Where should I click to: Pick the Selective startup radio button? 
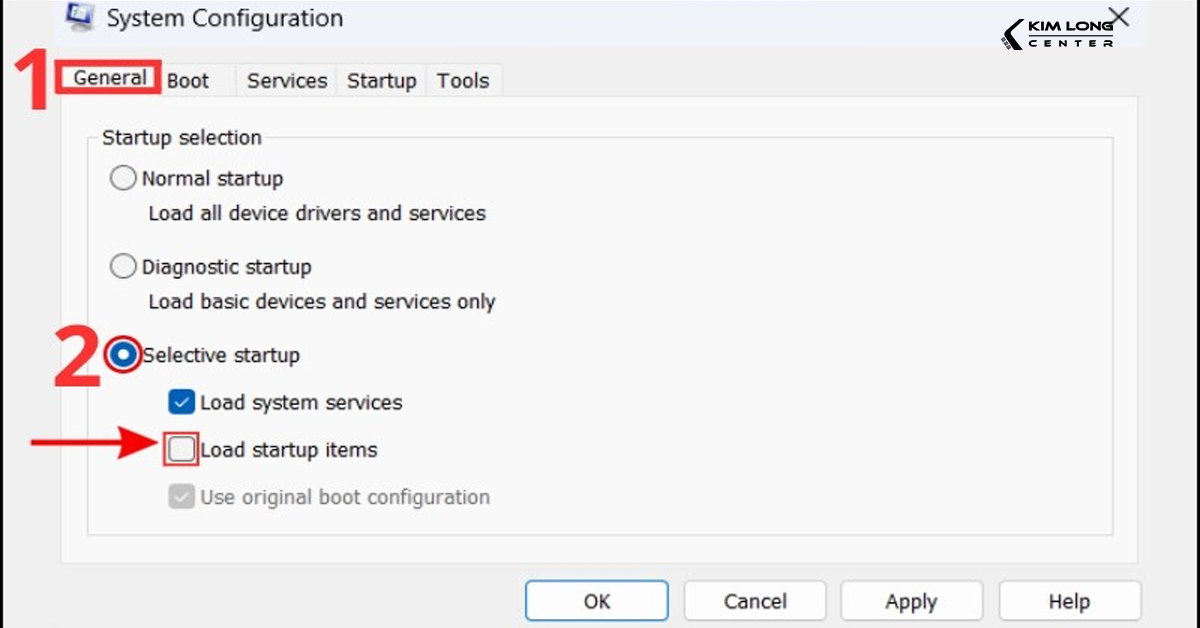(124, 355)
